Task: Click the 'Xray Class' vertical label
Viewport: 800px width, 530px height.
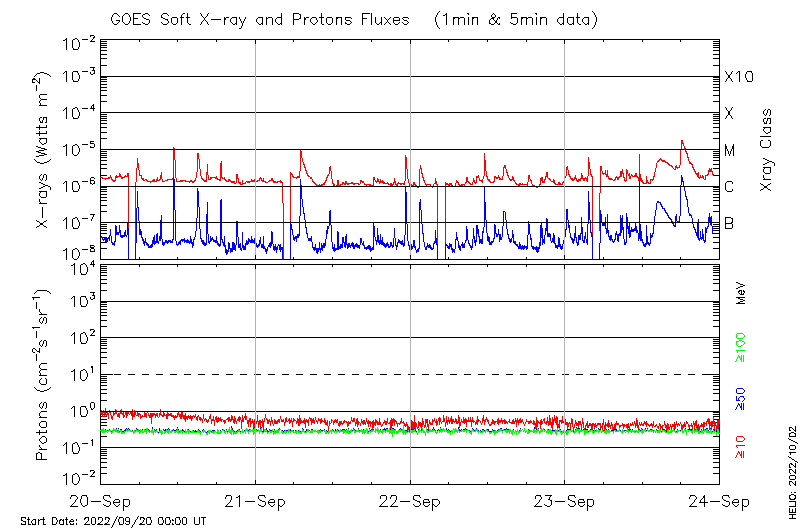Action: point(766,151)
